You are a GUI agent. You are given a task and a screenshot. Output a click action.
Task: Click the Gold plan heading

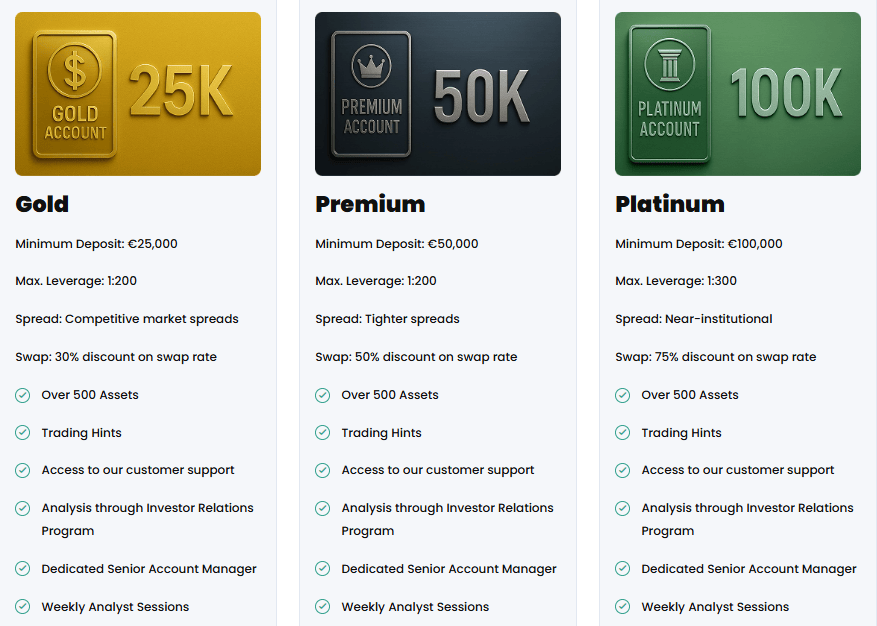42,204
